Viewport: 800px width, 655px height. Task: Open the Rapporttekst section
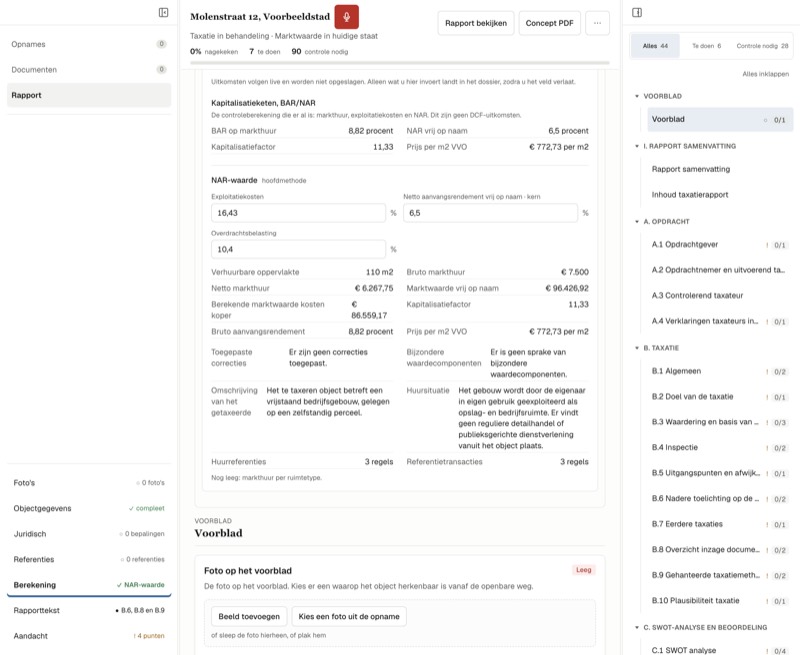[x=89, y=610]
